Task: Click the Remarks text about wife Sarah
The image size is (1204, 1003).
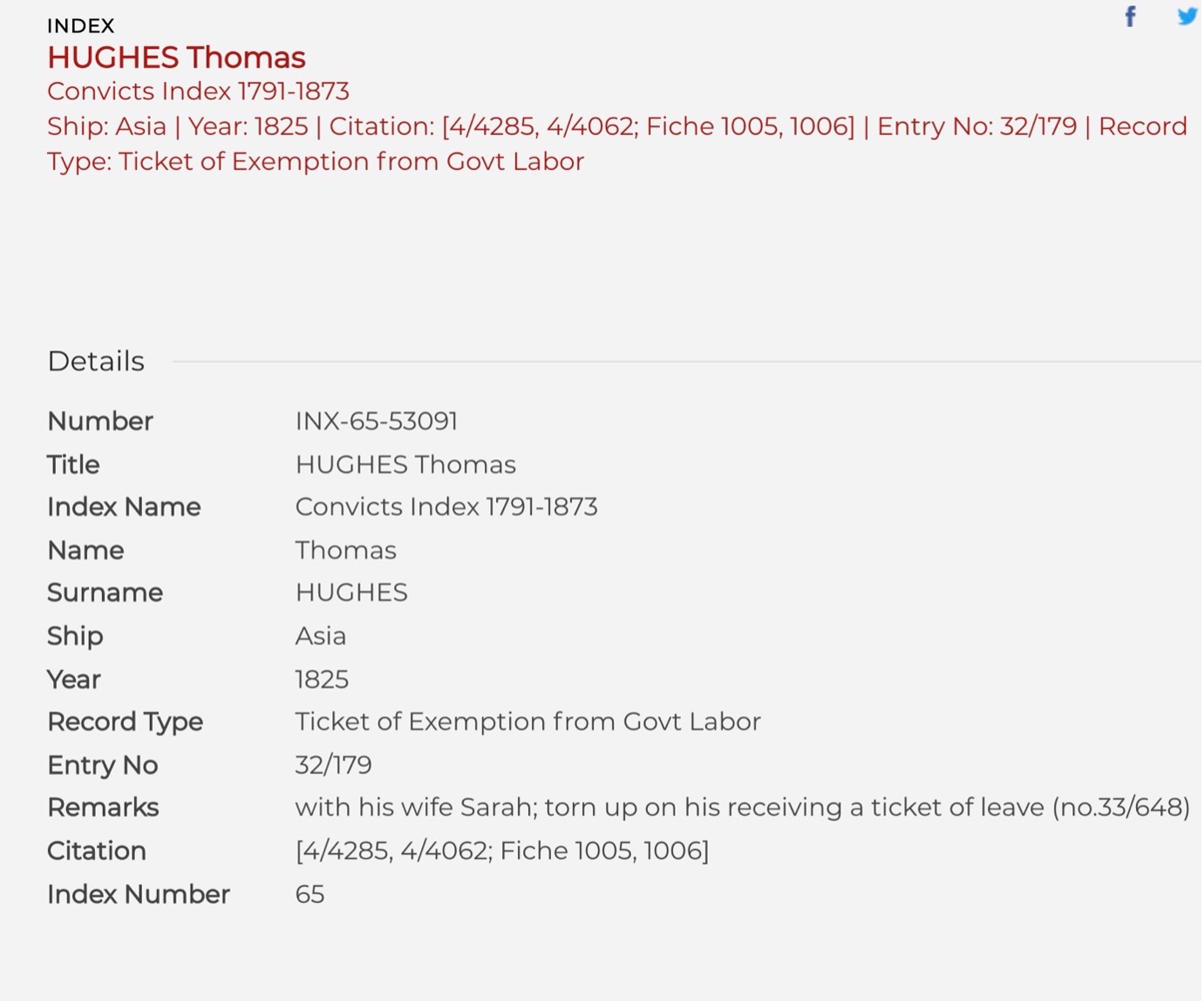Action: (742, 808)
